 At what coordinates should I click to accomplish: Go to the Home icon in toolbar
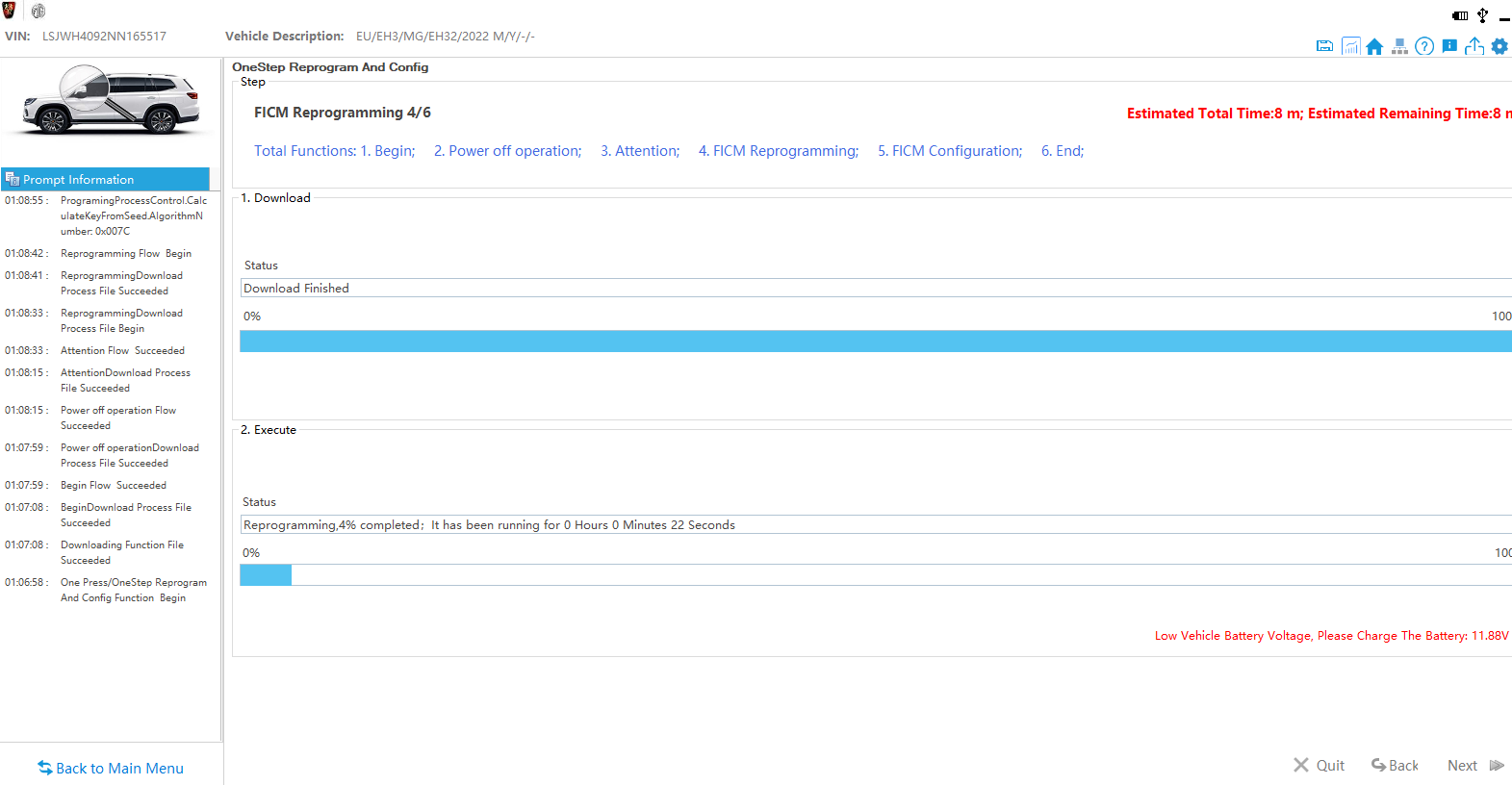click(x=1374, y=46)
